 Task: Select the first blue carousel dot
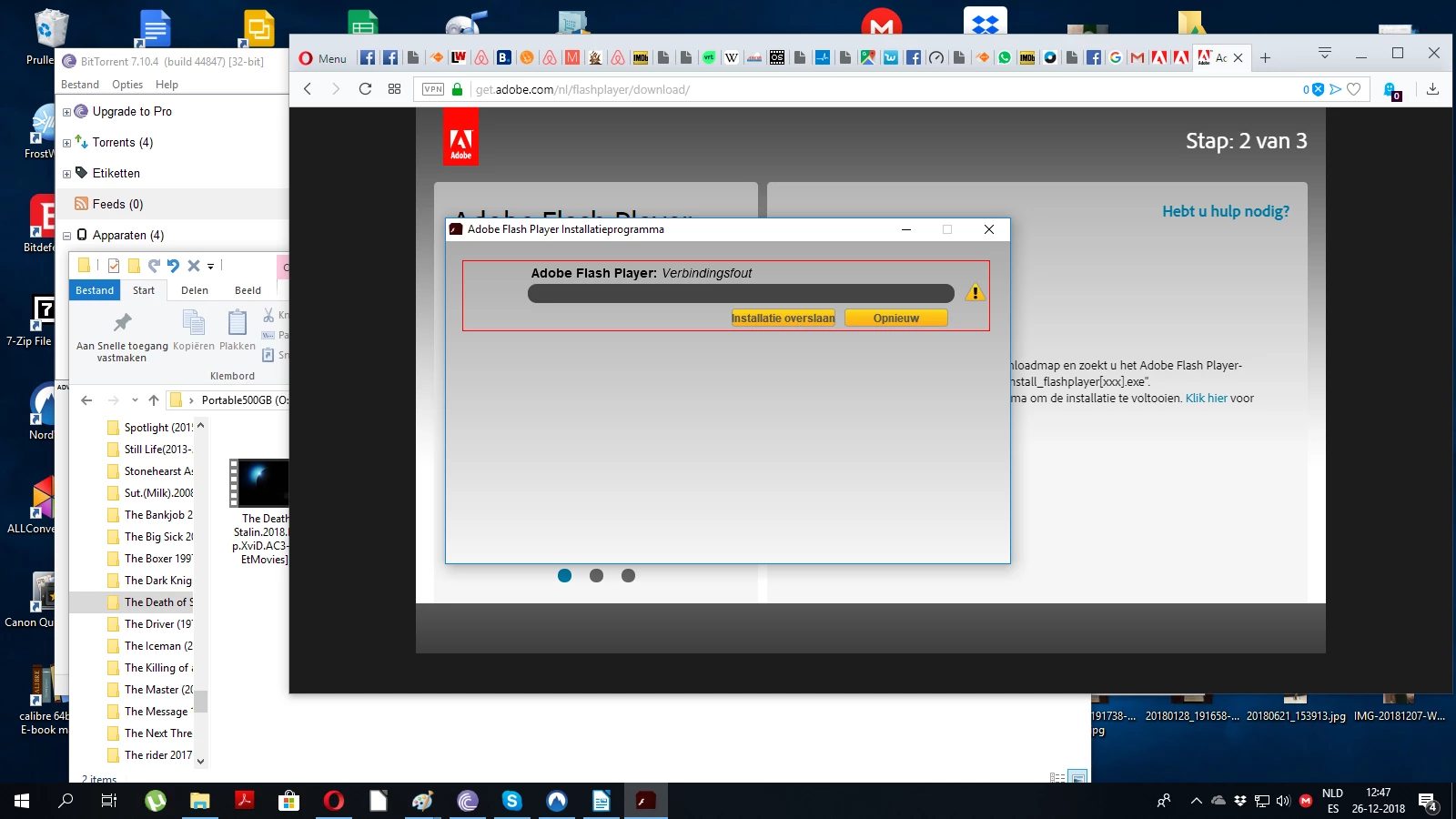point(564,575)
